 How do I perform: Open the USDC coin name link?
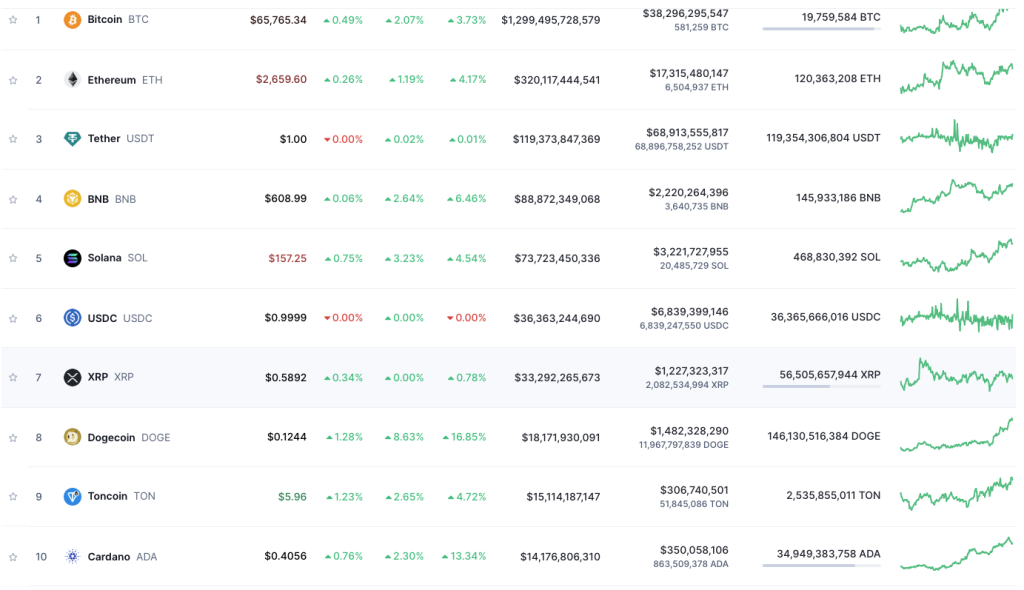click(103, 318)
